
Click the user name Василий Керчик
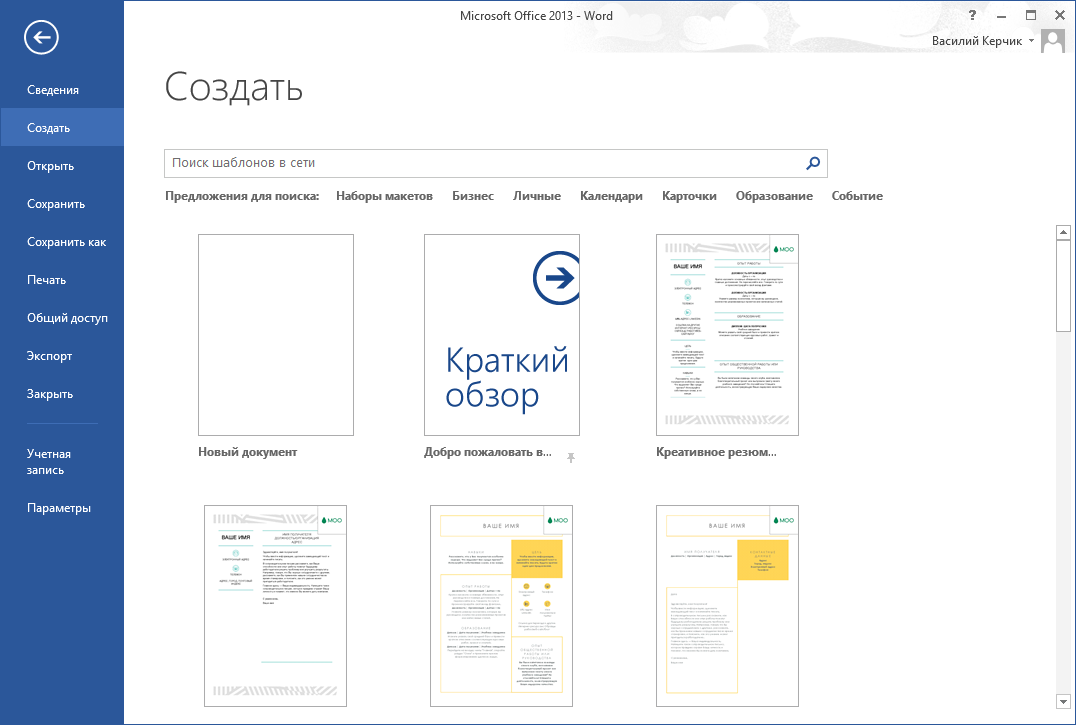[976, 40]
